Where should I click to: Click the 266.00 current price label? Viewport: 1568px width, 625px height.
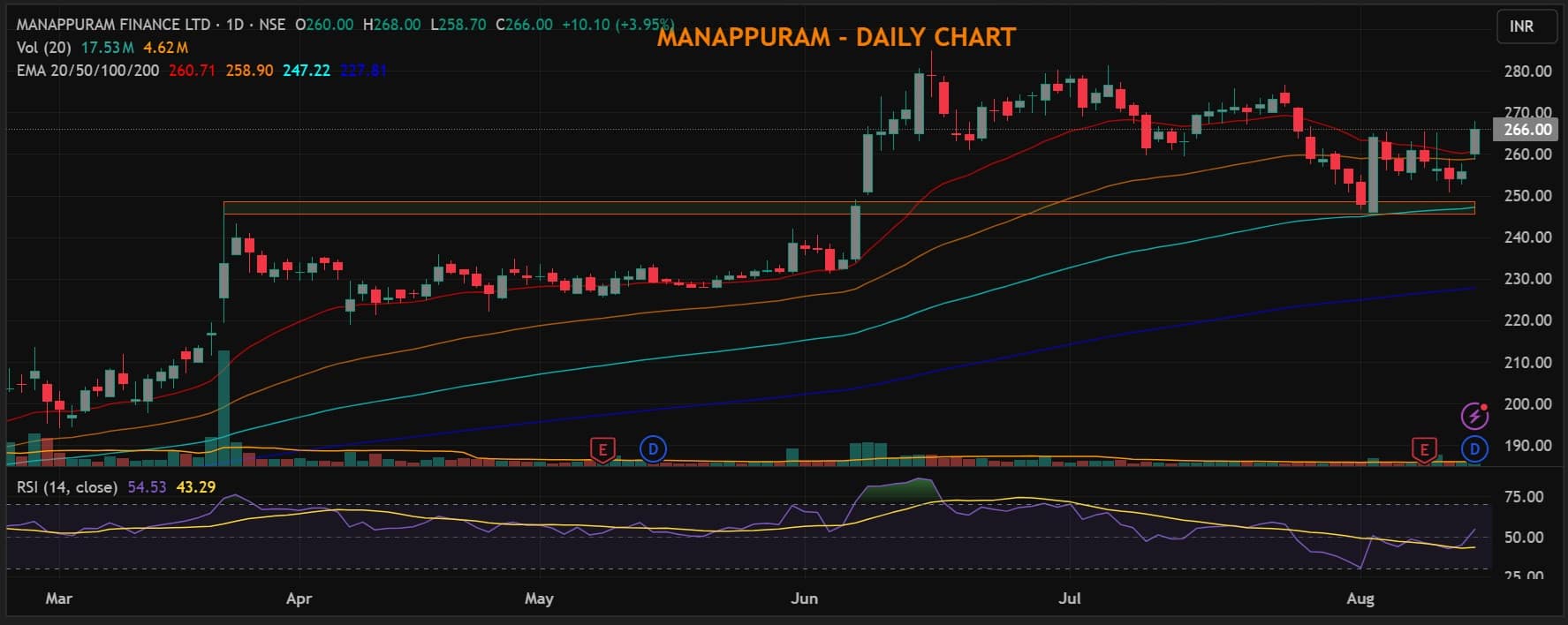click(1527, 130)
